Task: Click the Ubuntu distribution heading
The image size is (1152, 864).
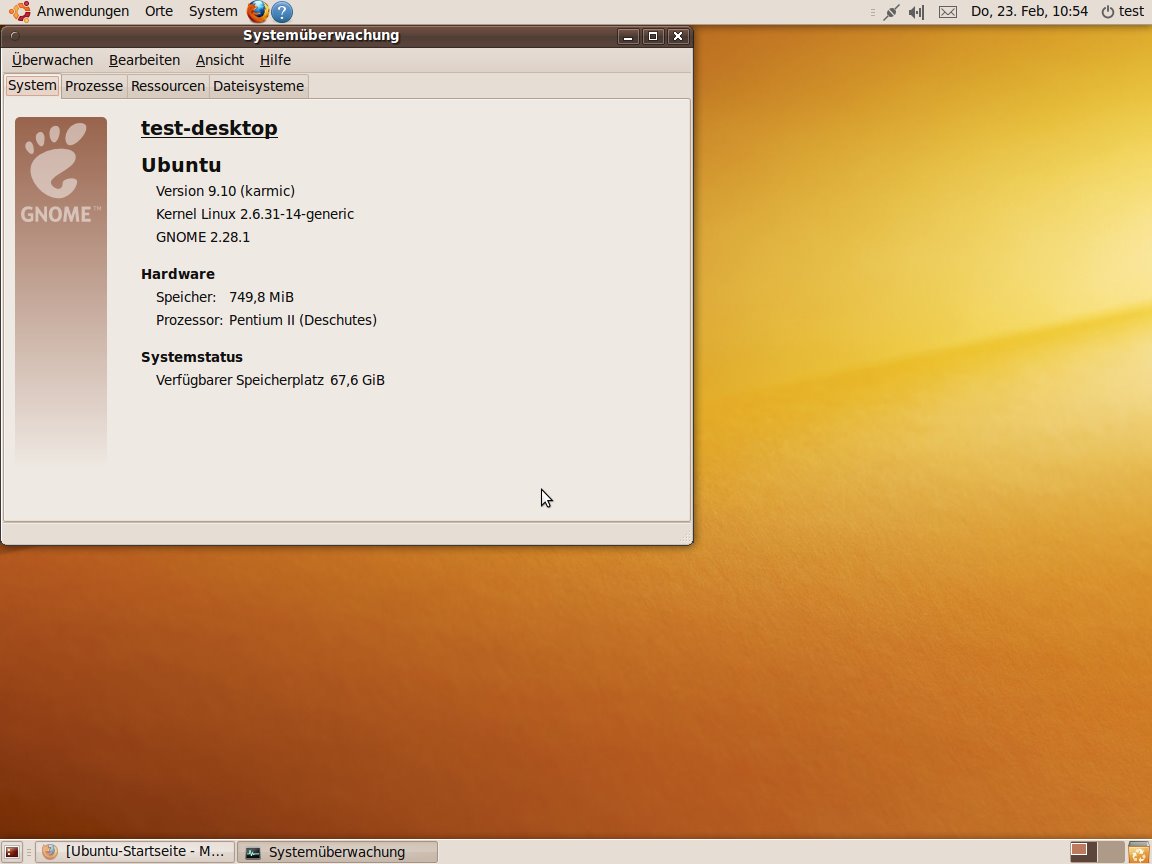Action: [181, 165]
